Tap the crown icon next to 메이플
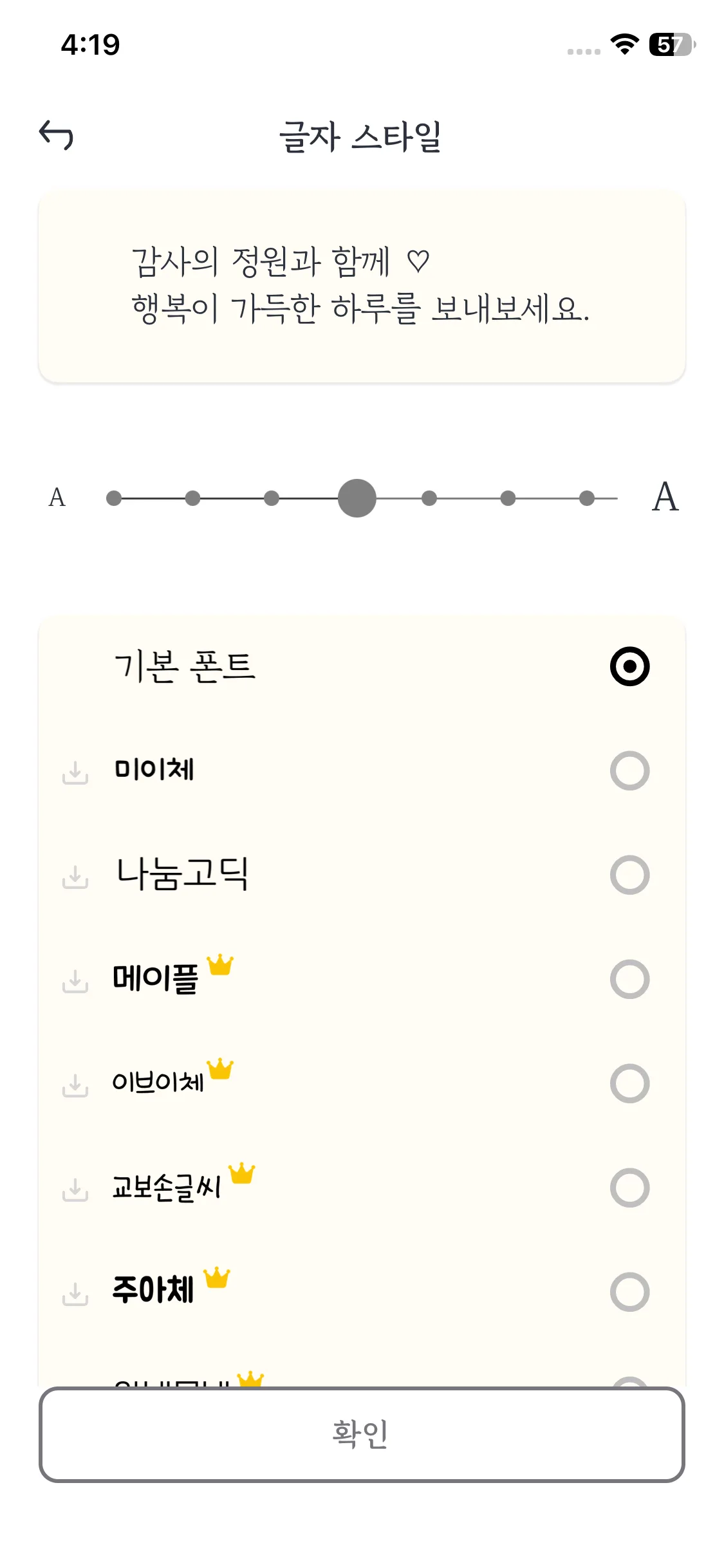Image resolution: width=724 pixels, height=1568 pixels. coord(220,965)
